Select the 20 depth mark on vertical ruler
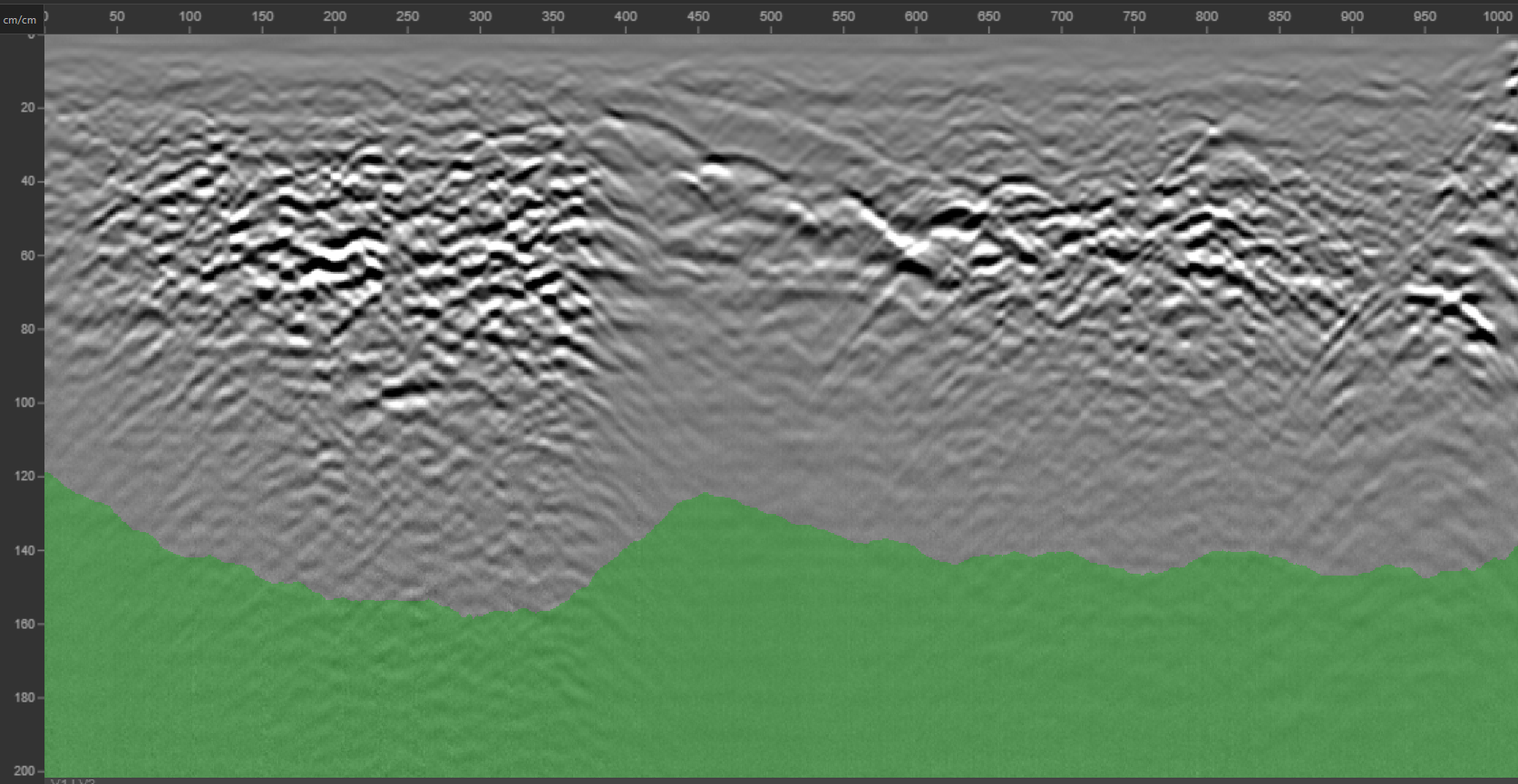Image resolution: width=1518 pixels, height=784 pixels. [x=27, y=107]
